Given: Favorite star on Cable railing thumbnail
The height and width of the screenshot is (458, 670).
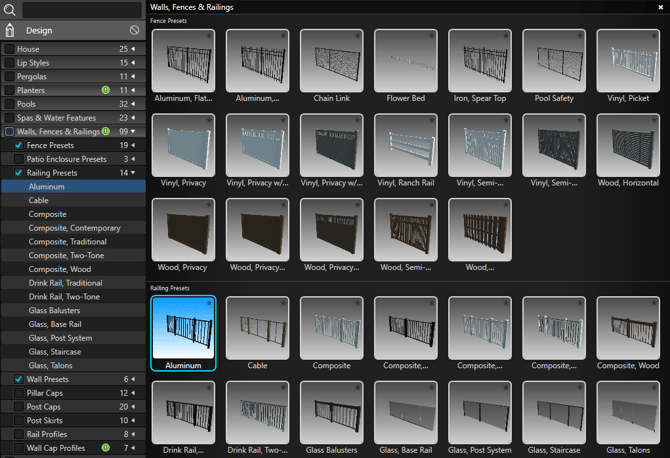Looking at the screenshot, I should (x=283, y=303).
